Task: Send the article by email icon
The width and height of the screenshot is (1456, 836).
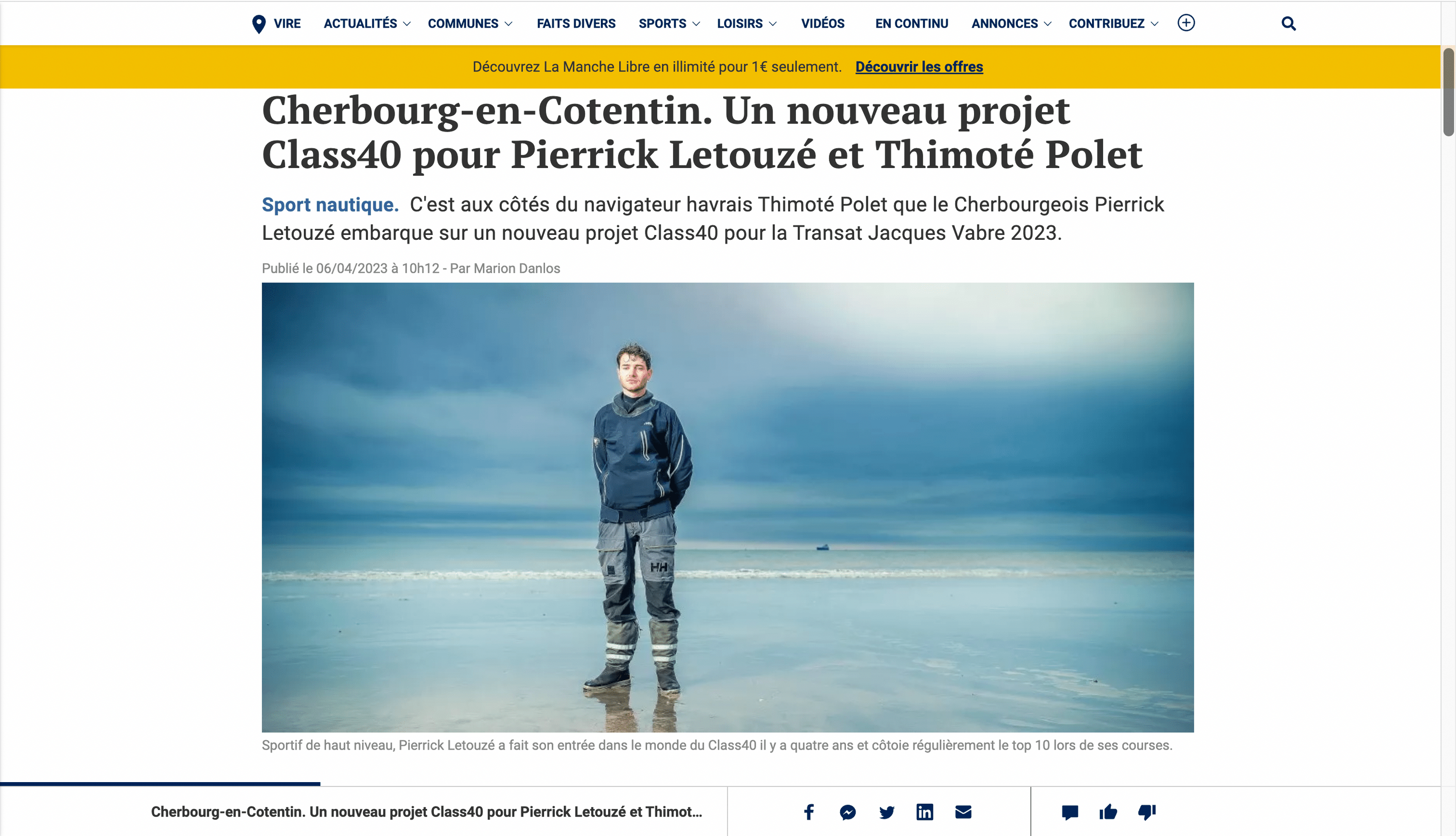Action: click(963, 812)
